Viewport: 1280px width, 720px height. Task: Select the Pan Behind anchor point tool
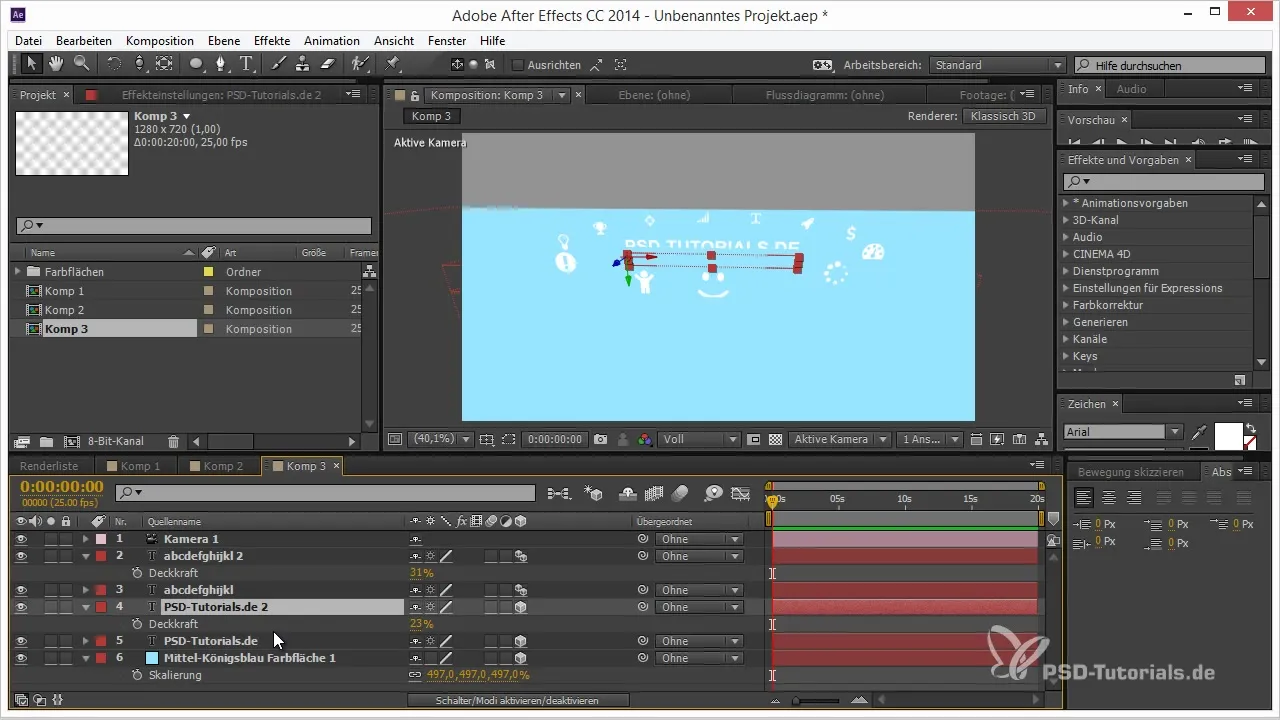click(x=164, y=64)
